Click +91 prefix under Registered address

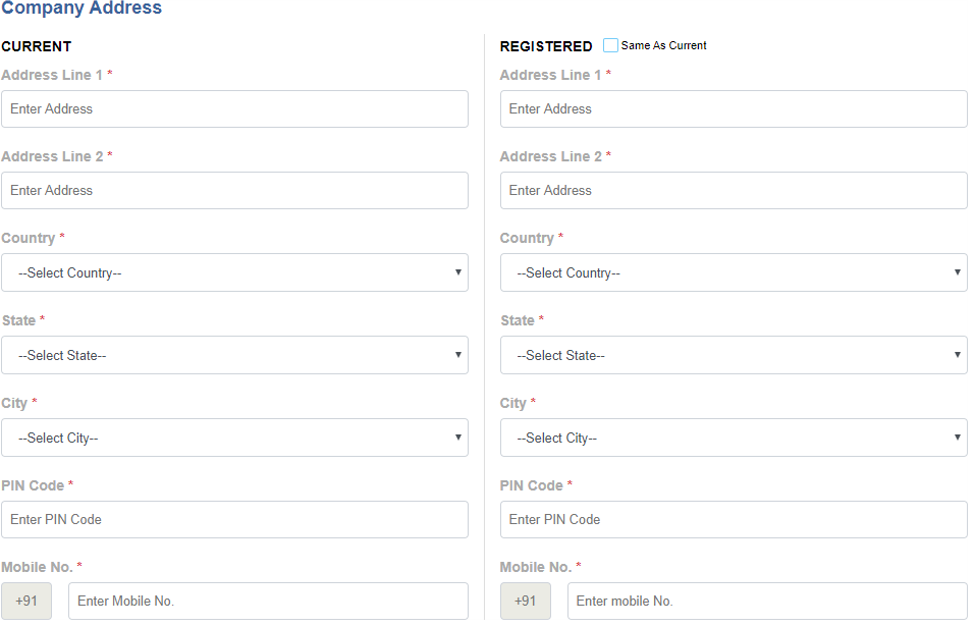coord(525,601)
